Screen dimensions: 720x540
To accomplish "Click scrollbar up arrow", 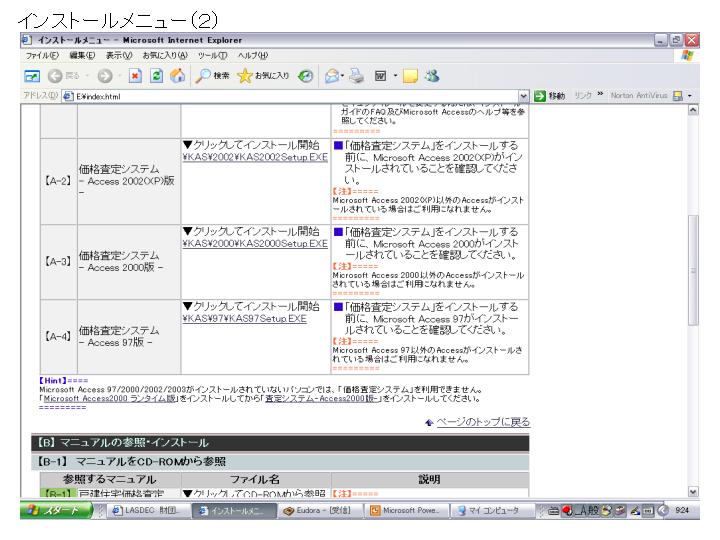I will [693, 110].
